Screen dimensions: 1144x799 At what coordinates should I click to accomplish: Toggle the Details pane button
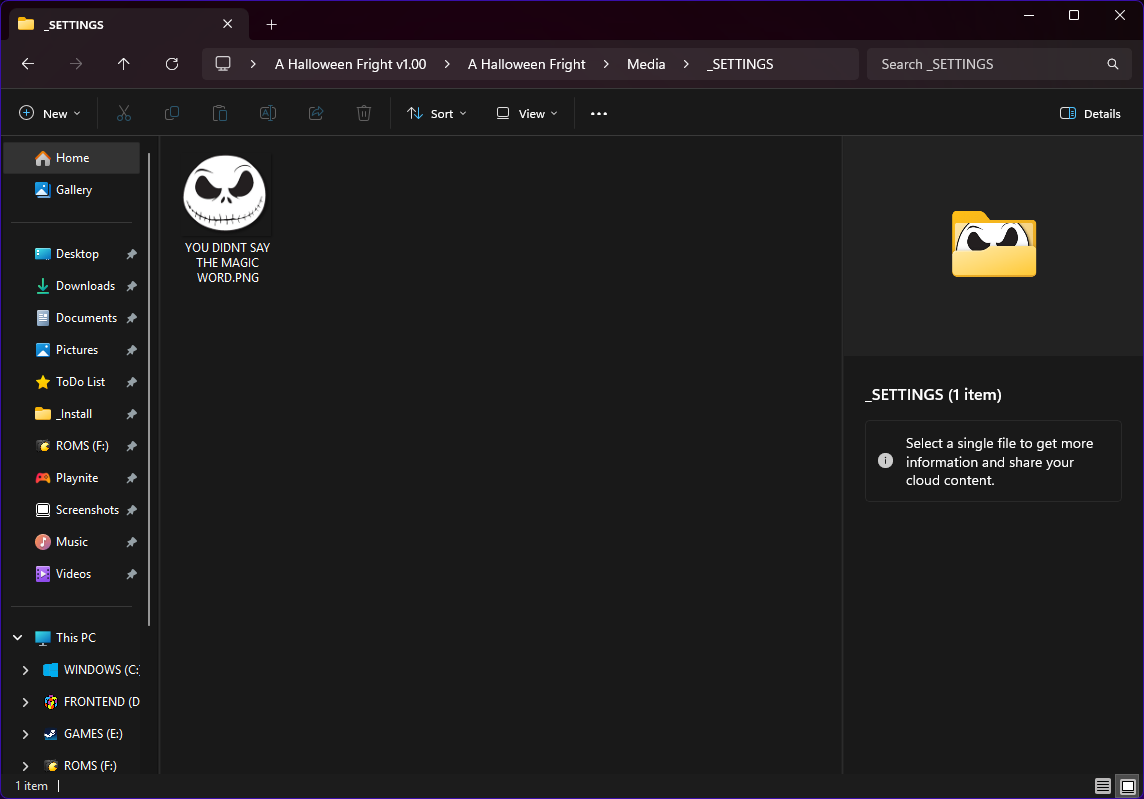pos(1090,114)
